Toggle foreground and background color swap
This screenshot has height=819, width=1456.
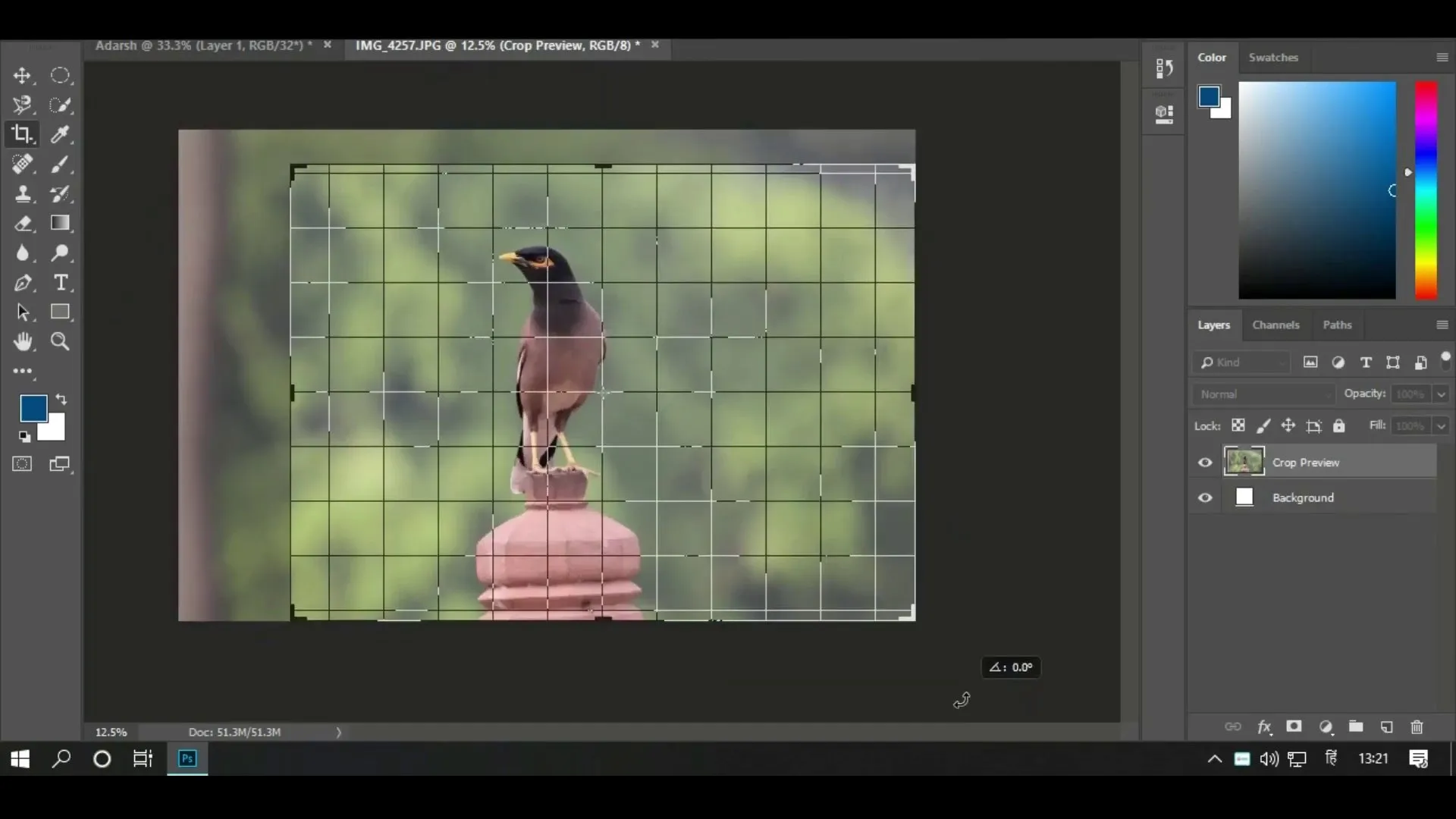click(x=61, y=398)
